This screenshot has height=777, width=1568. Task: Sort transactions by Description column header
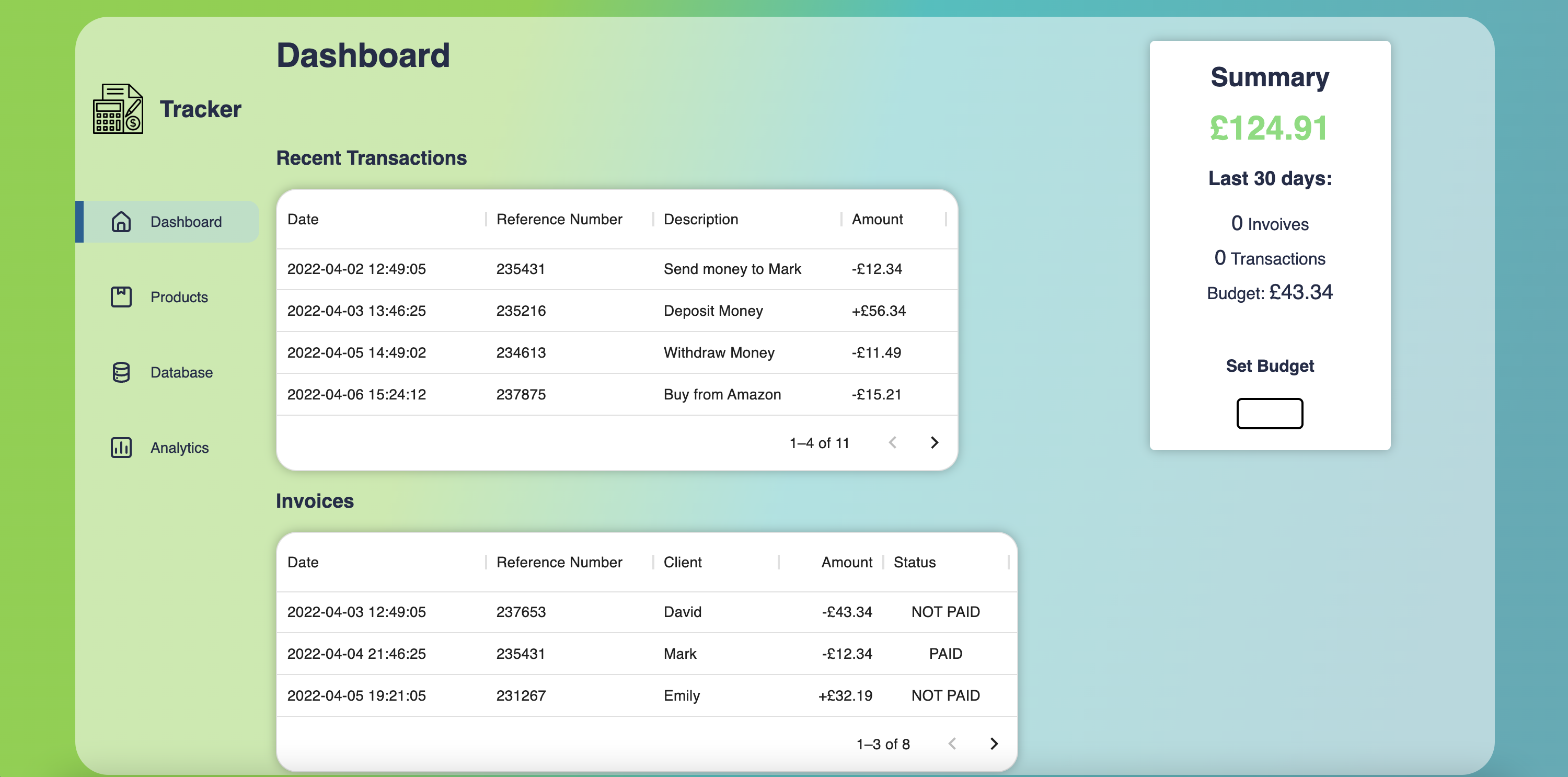click(700, 219)
